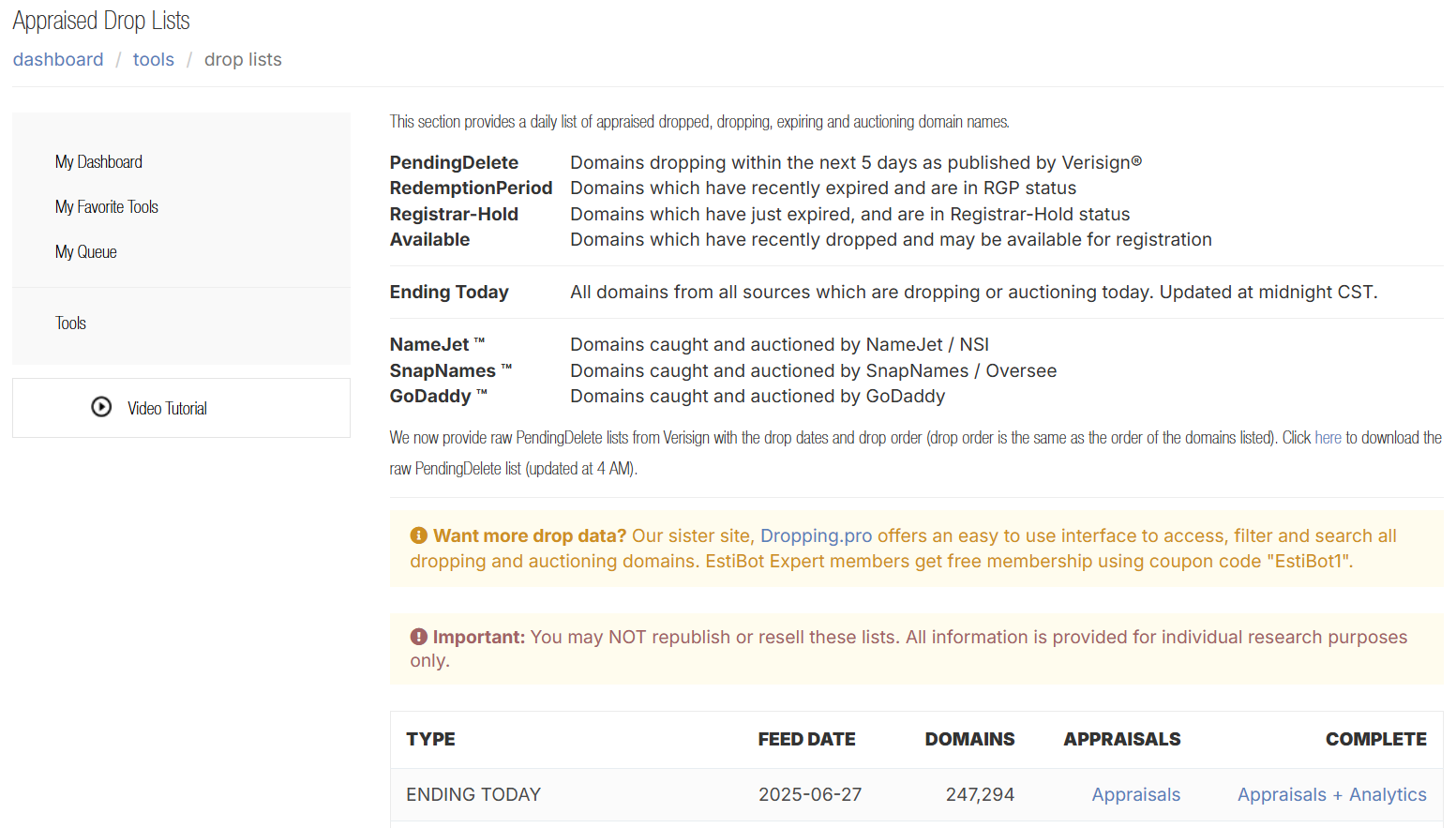The height and width of the screenshot is (828, 1456).
Task: Open My Favorite Tools from sidebar
Action: (106, 206)
